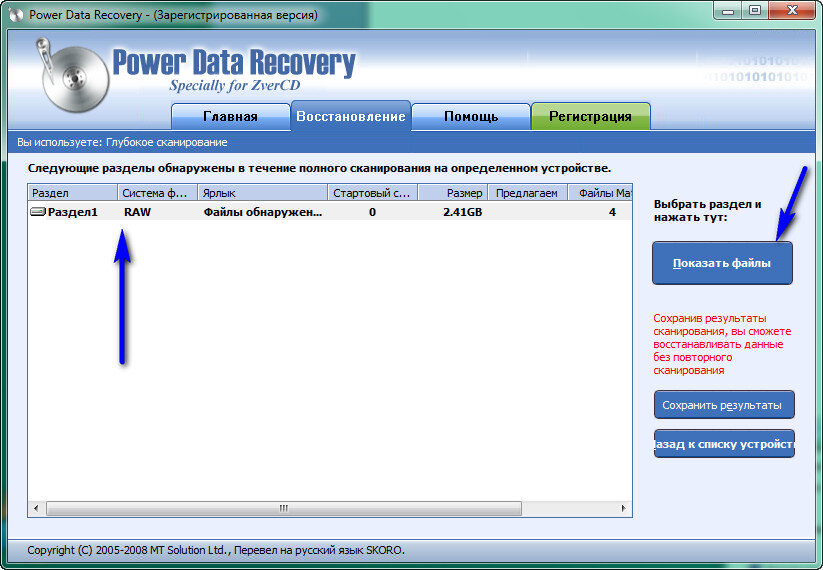Click the Раздел1 drive icon

(38, 212)
